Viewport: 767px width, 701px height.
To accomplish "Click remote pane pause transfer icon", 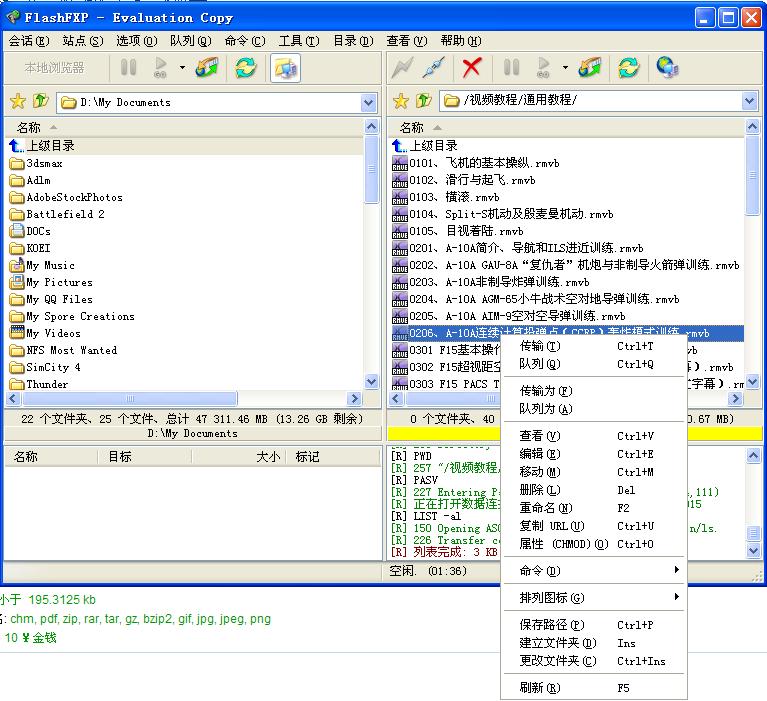I will (512, 67).
